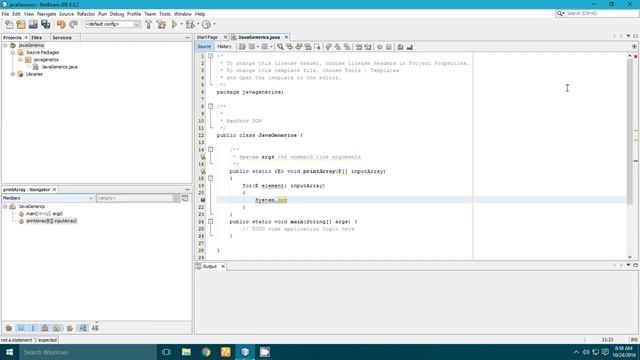
Task: Open File Explorer from the taskbar
Action: point(186,352)
